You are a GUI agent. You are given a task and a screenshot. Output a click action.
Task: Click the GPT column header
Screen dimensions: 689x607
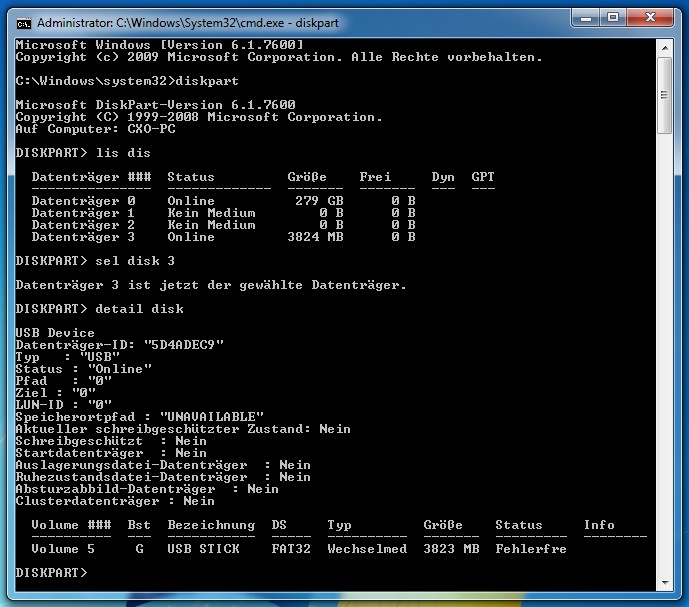[x=483, y=177]
